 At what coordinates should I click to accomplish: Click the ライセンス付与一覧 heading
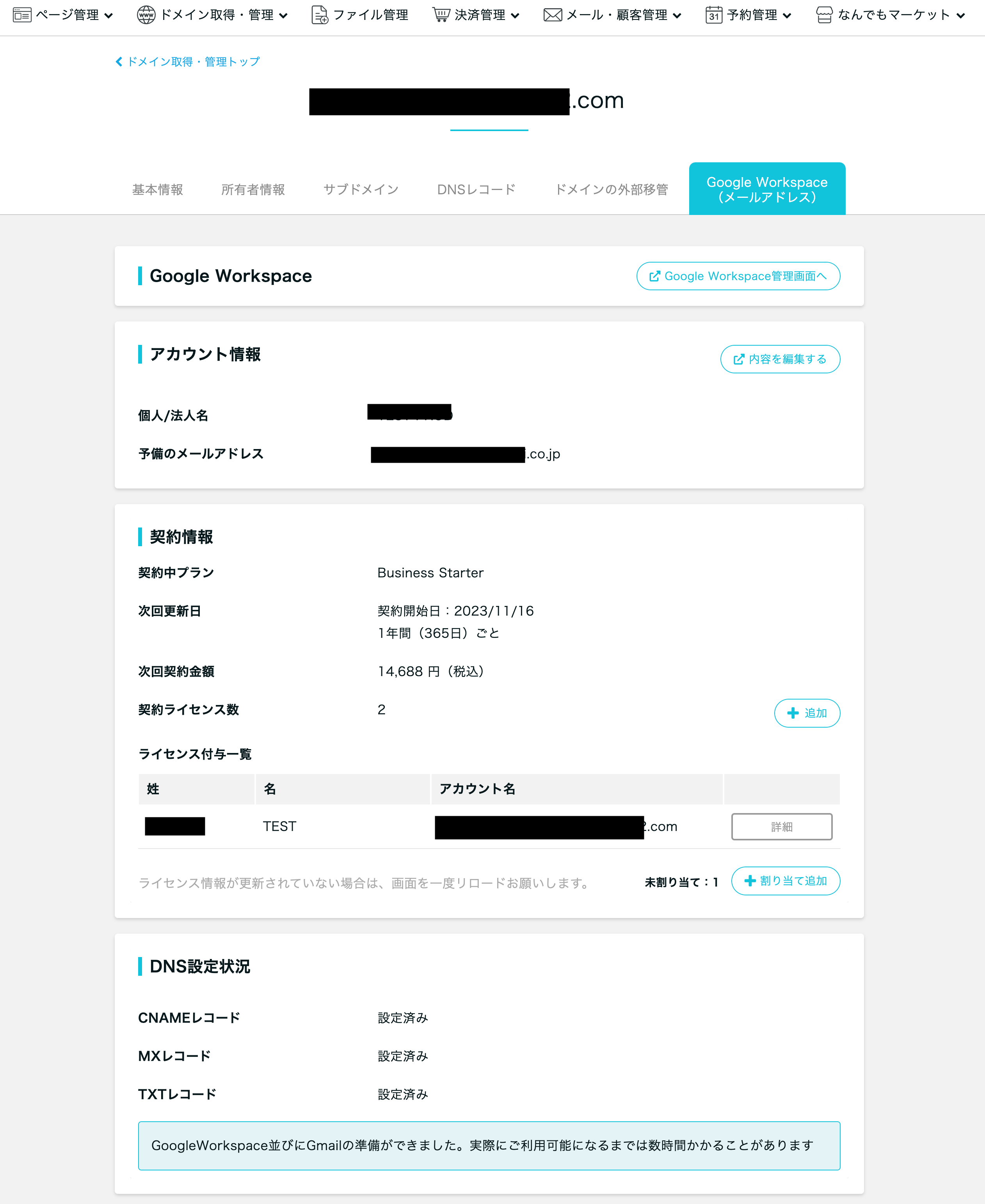[x=195, y=754]
